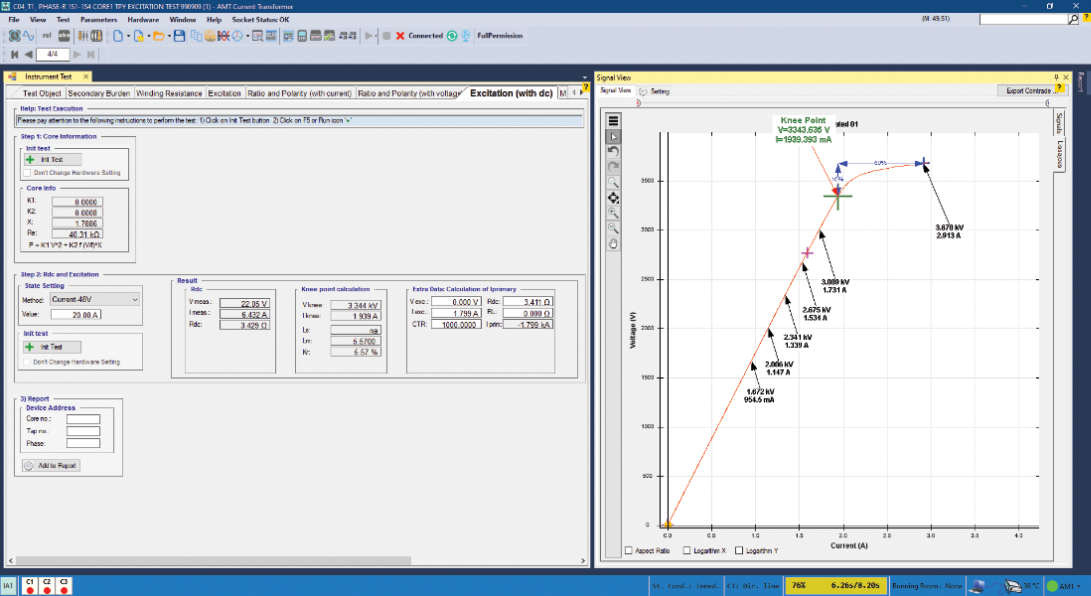1091x596 pixels.
Task: Click the hamburger menu icon in Signal View
Action: 614,121
